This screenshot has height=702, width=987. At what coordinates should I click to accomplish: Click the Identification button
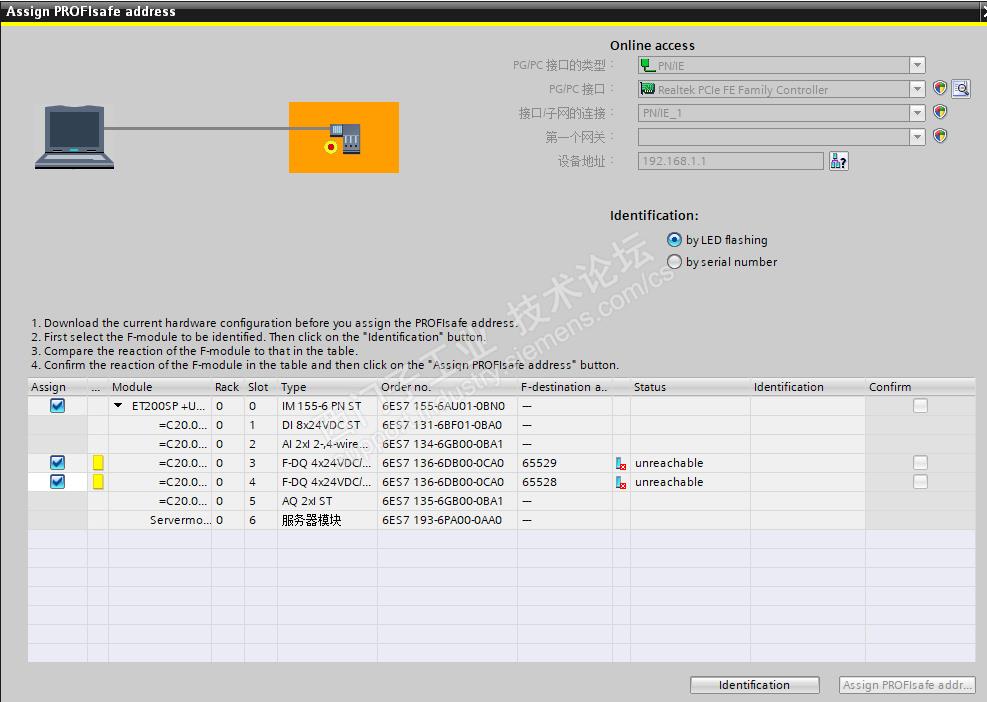tap(755, 684)
